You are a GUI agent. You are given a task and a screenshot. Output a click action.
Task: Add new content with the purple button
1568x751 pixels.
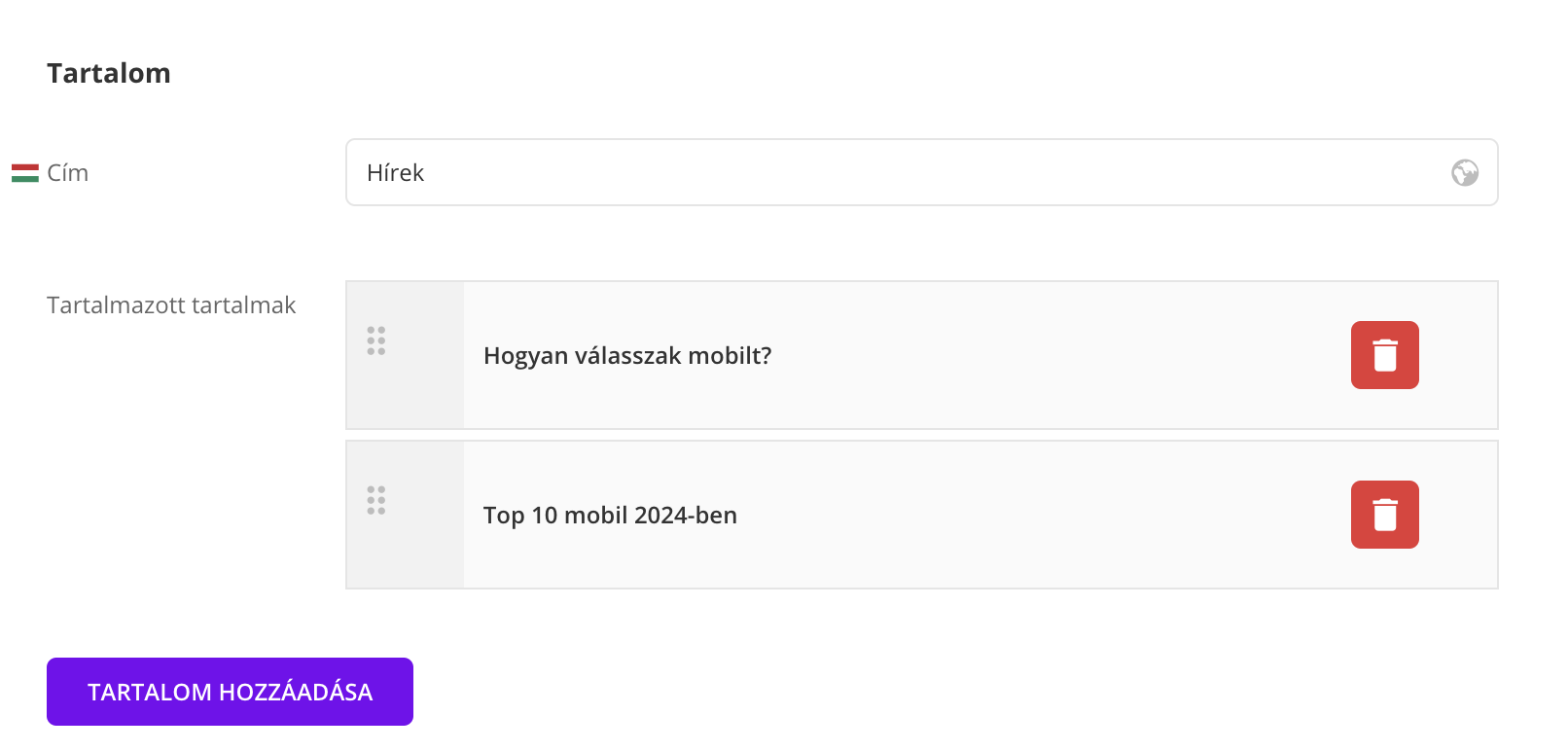pos(230,692)
